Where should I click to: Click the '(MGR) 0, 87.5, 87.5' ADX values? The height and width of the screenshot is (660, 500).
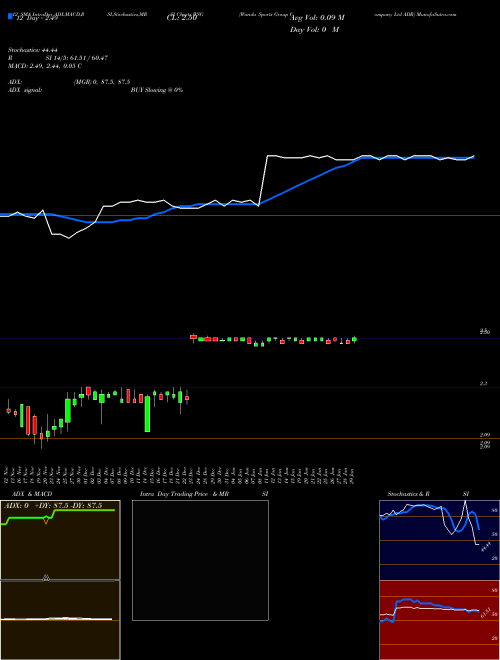[102, 82]
